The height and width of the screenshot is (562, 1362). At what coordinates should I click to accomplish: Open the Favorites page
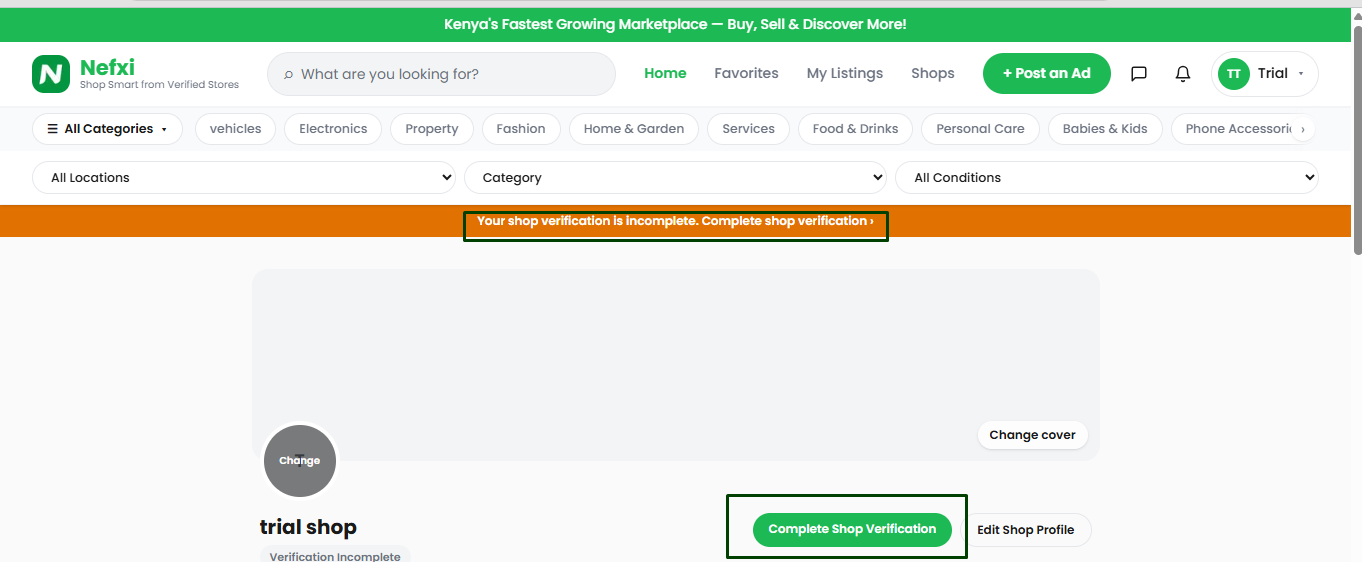pyautogui.click(x=746, y=74)
